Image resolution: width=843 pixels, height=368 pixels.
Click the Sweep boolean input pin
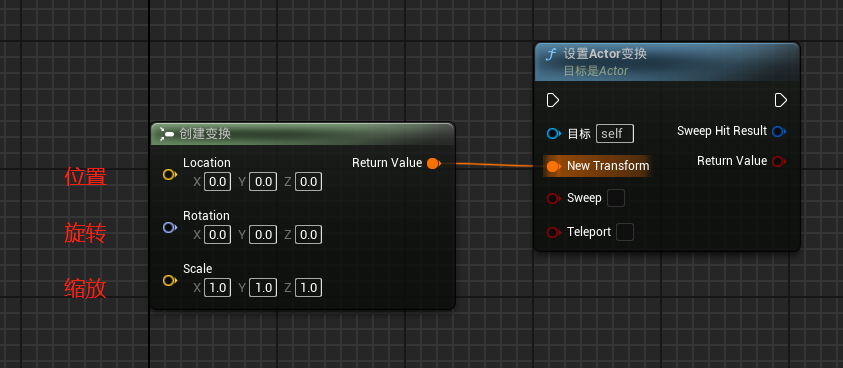click(554, 199)
